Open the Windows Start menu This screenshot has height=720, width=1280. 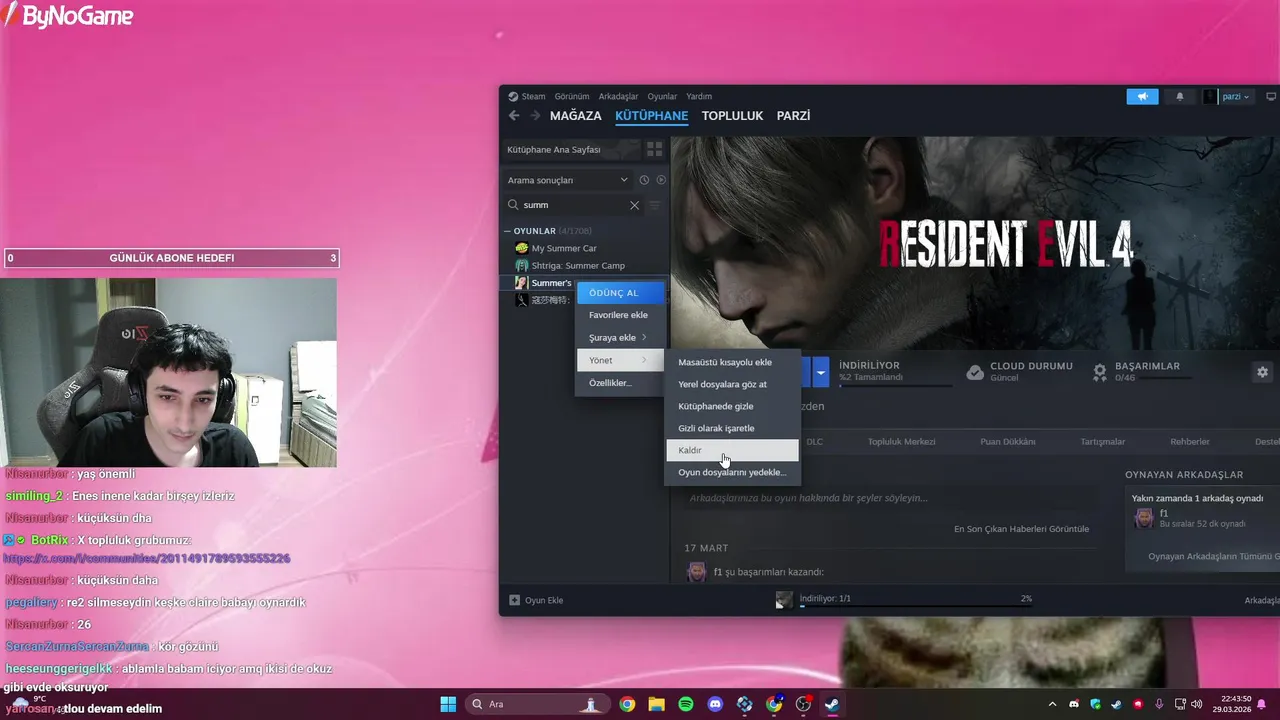point(448,704)
